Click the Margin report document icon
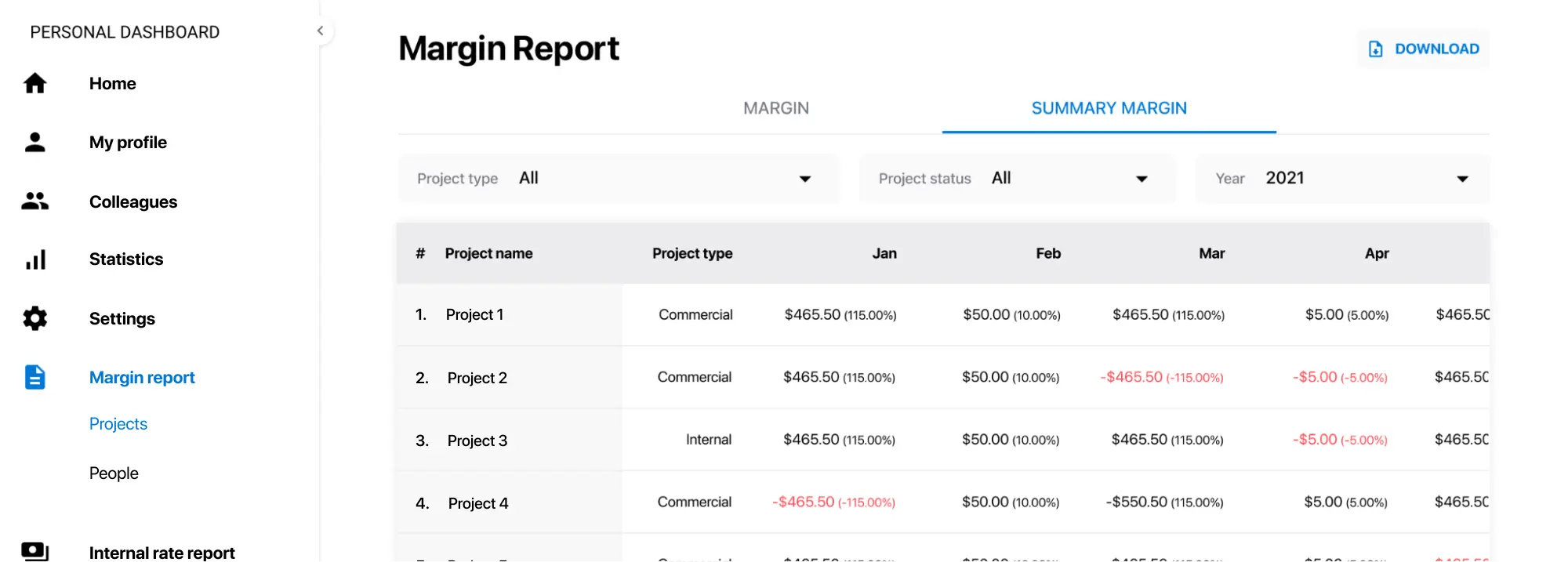Viewport: 1568px width, 562px height. [x=34, y=377]
